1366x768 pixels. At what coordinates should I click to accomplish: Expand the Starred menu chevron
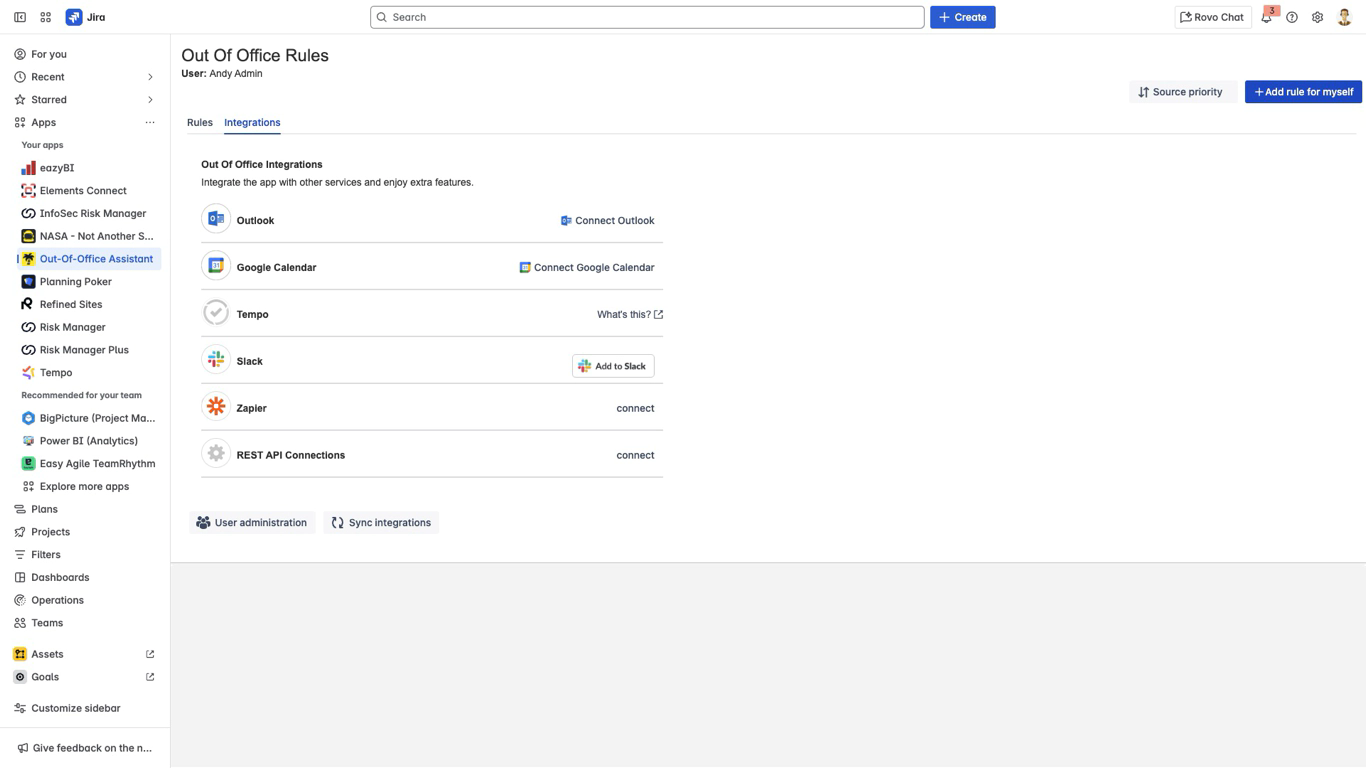pyautogui.click(x=150, y=100)
